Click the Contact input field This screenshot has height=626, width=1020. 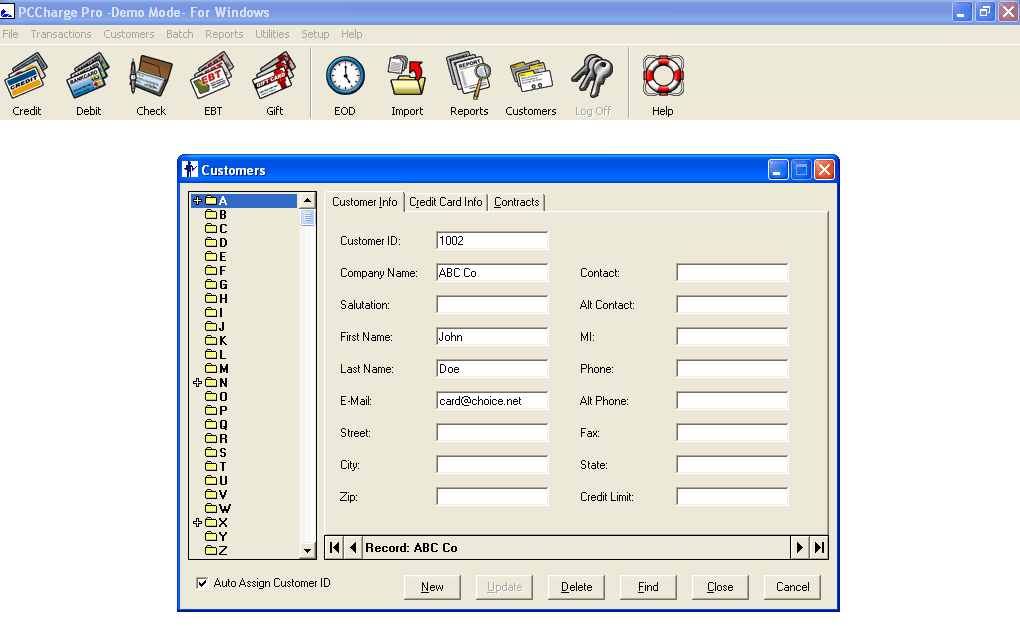tap(732, 273)
